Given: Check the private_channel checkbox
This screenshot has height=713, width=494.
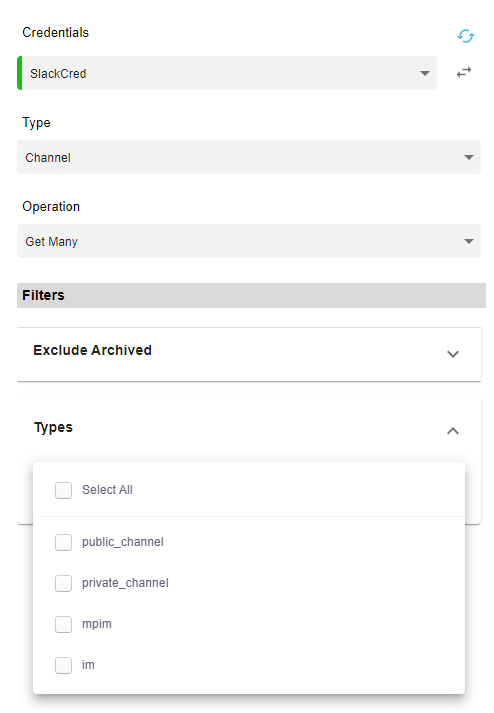Looking at the screenshot, I should [x=63, y=583].
